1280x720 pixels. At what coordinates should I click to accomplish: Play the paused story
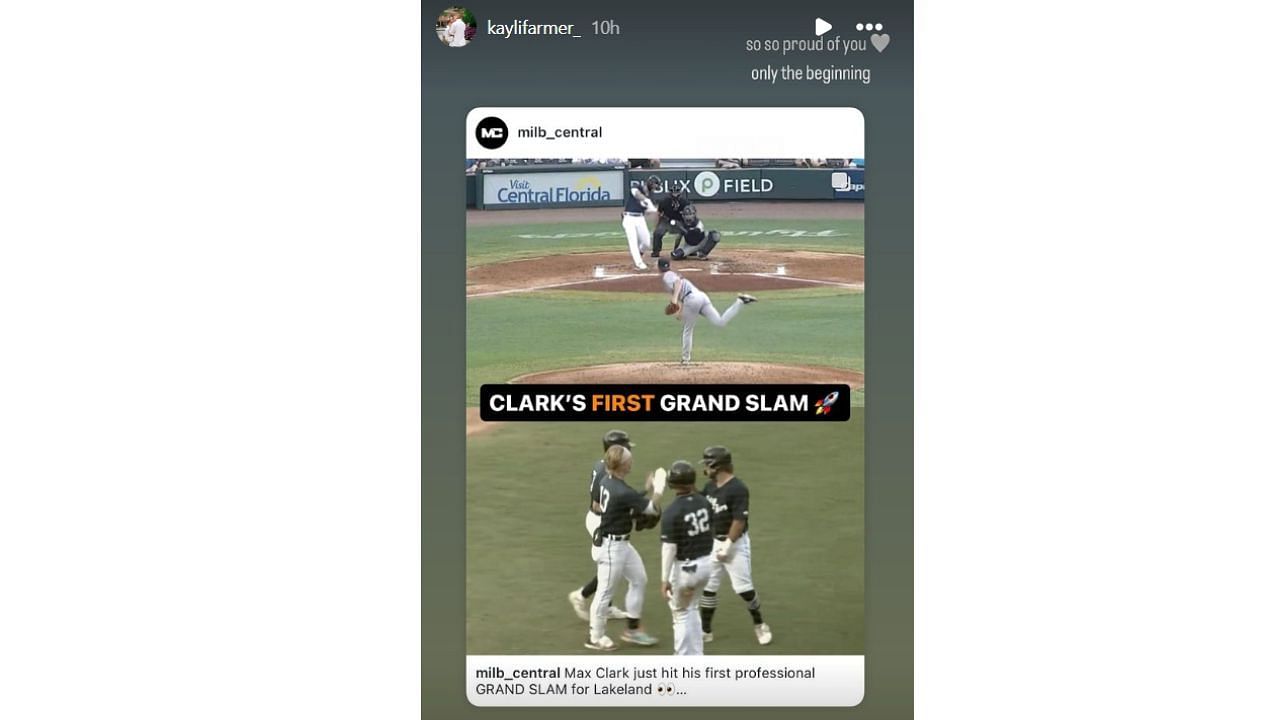click(x=823, y=27)
